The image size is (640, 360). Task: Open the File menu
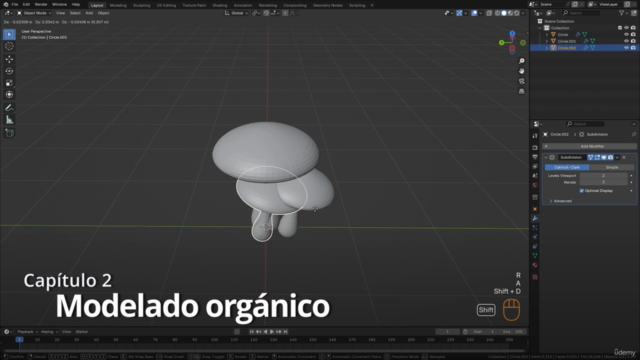15,4
